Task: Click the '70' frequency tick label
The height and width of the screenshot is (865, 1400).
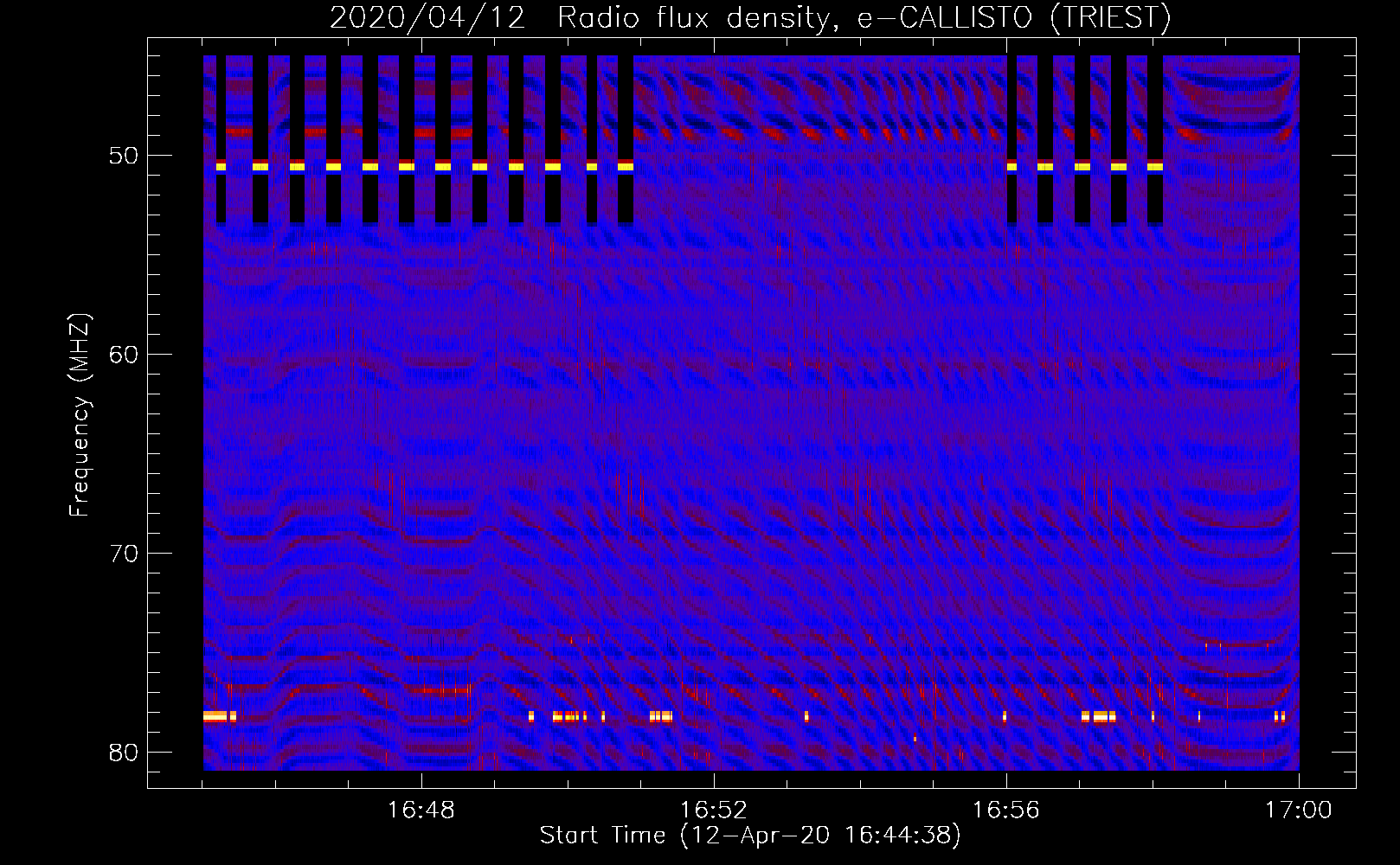Action: pos(125,554)
